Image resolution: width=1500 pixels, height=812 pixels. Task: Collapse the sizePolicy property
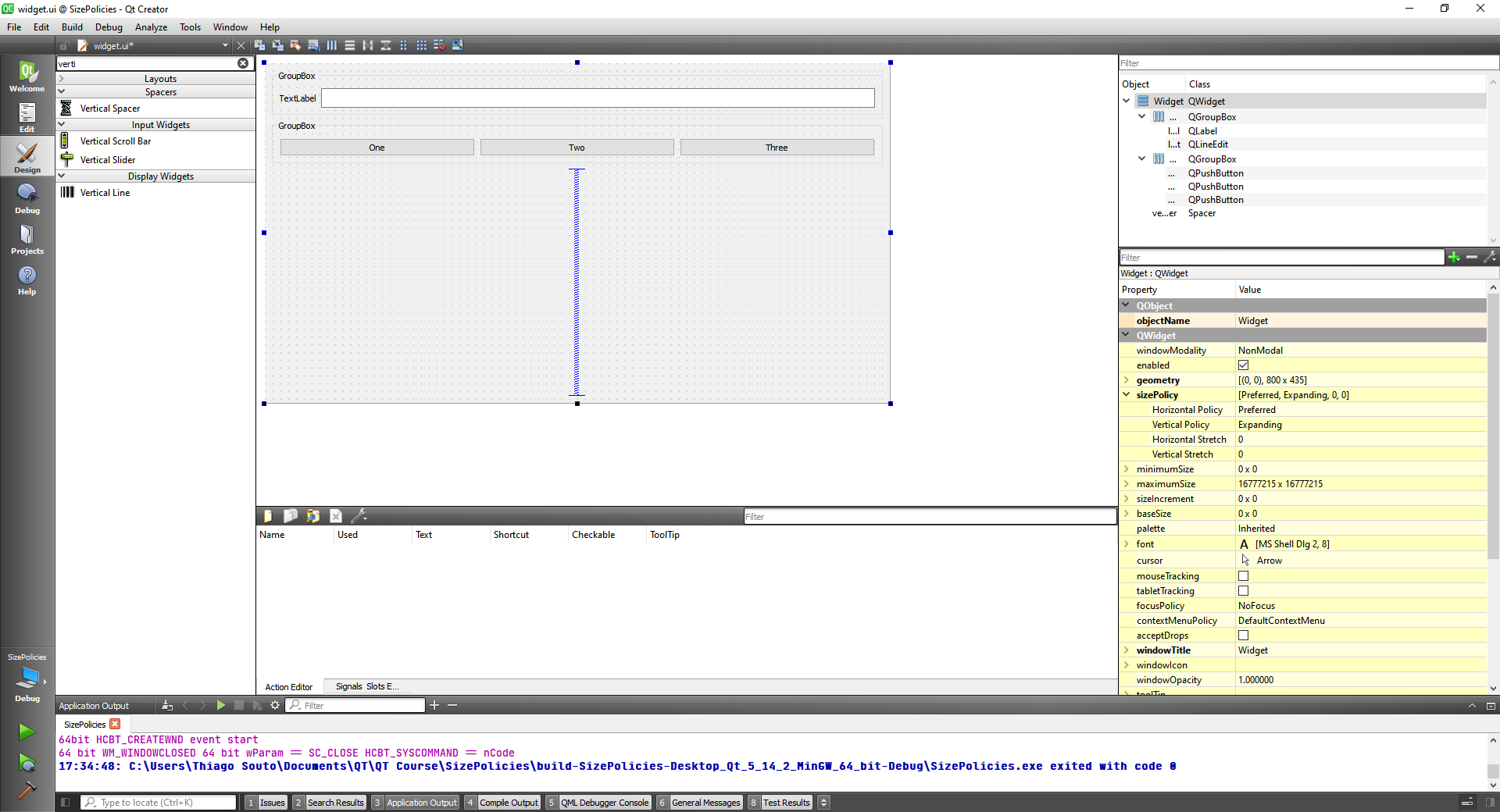coord(1127,395)
